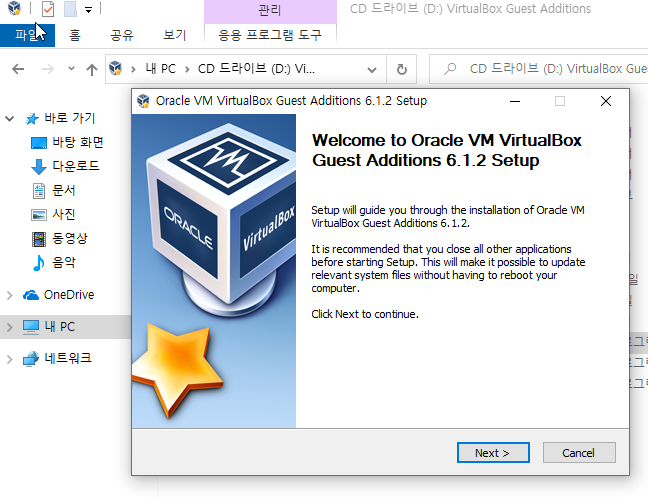Click the new folder quick access icon

tap(70, 9)
